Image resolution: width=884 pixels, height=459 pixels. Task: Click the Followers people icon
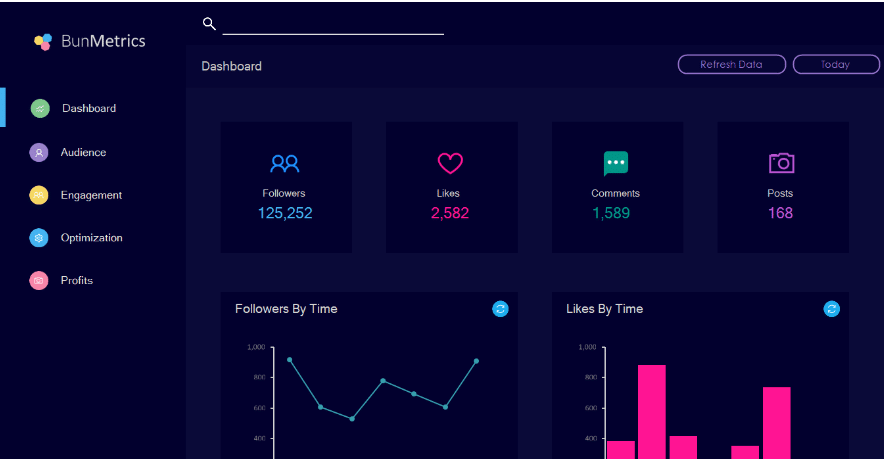tap(284, 163)
